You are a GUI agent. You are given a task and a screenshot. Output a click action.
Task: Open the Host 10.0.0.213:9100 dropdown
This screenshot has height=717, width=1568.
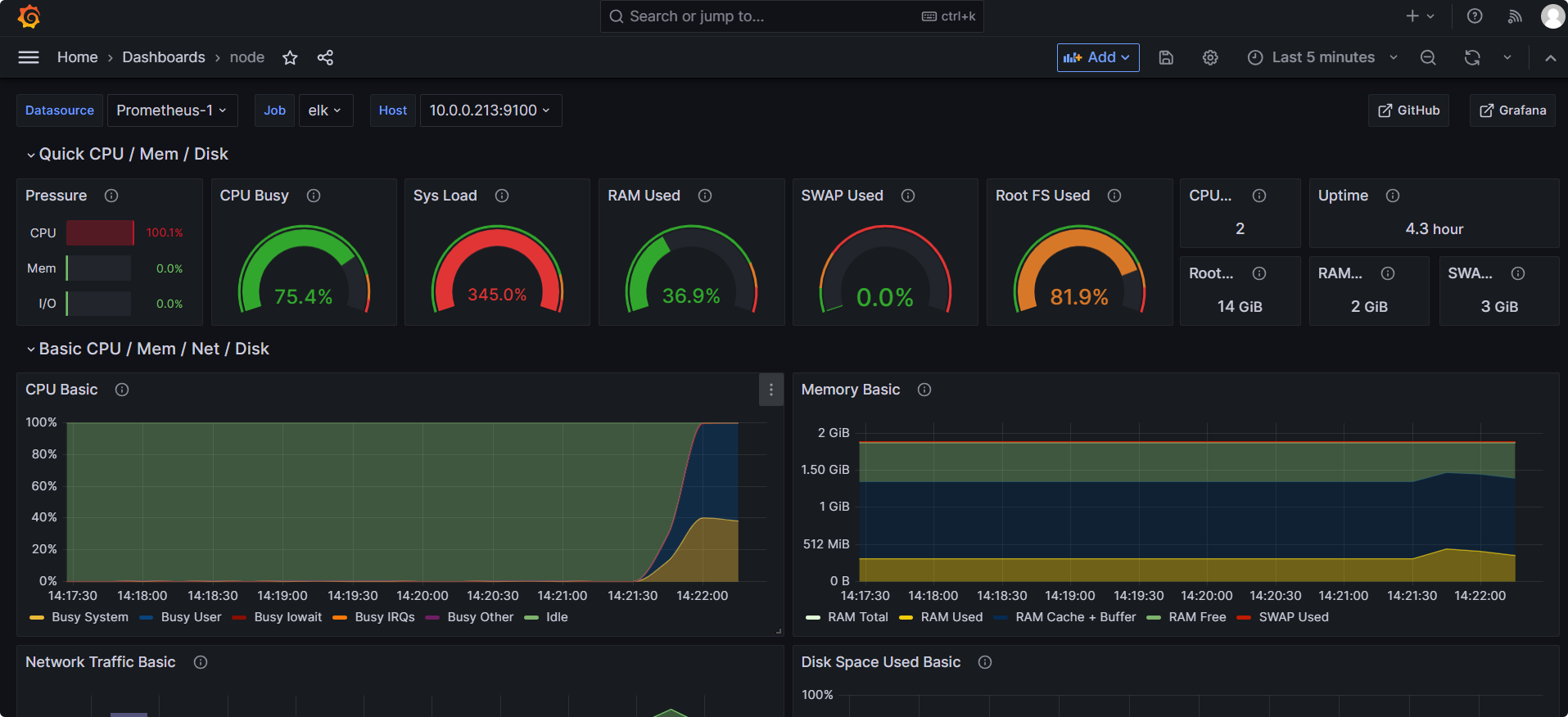(x=490, y=110)
